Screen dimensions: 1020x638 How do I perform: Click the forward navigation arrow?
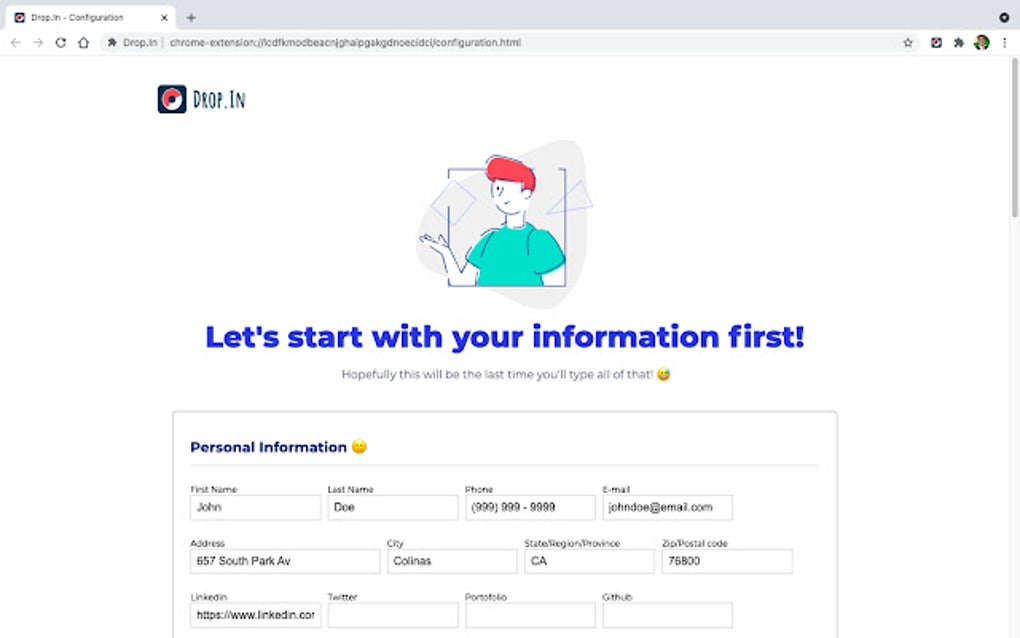[x=37, y=43]
